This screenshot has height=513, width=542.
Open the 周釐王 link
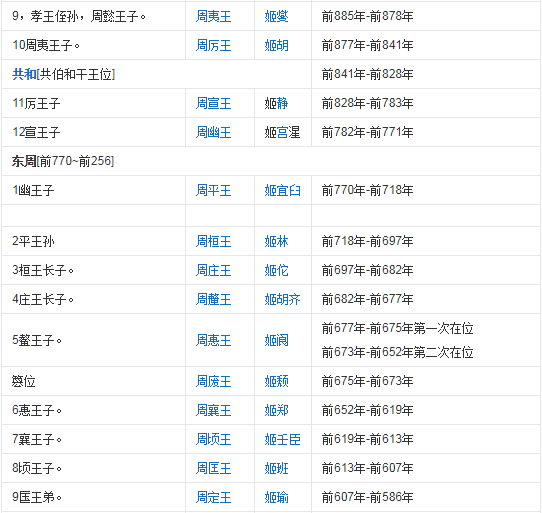click(x=213, y=299)
